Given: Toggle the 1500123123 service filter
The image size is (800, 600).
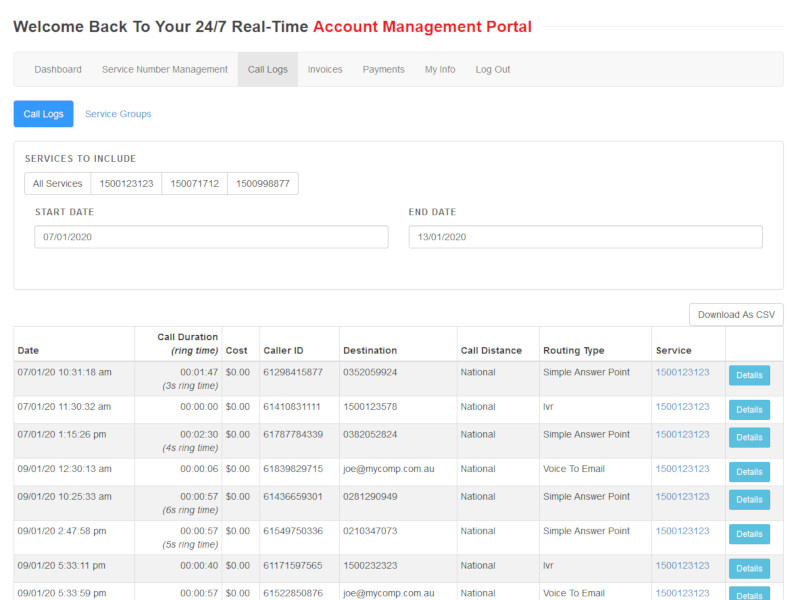Looking at the screenshot, I should [126, 184].
